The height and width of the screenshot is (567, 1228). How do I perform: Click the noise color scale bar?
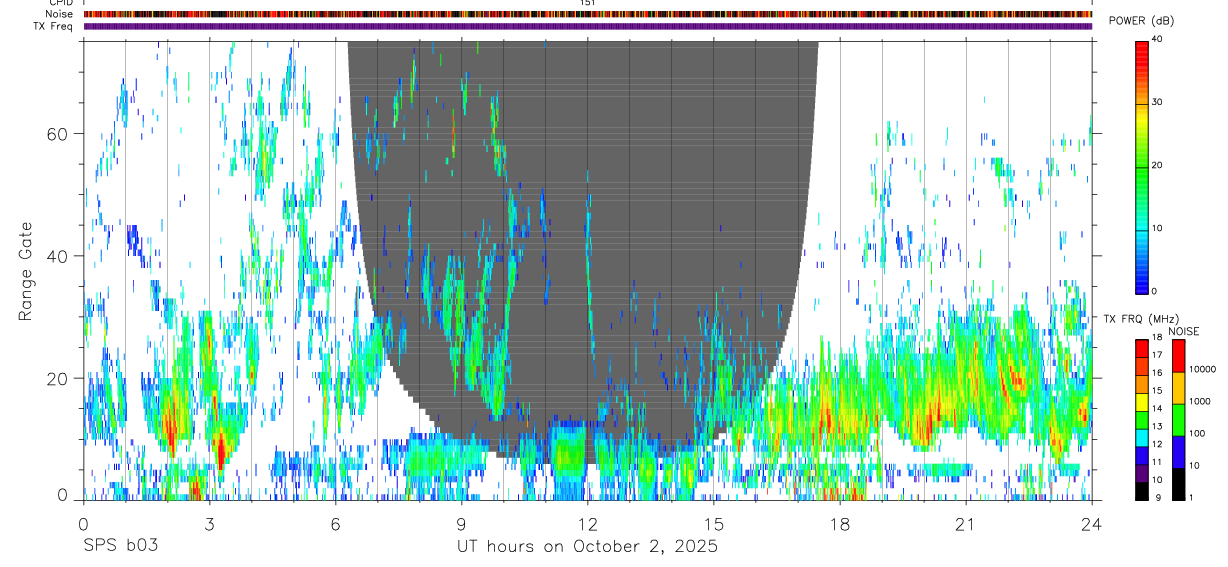click(x=1179, y=420)
